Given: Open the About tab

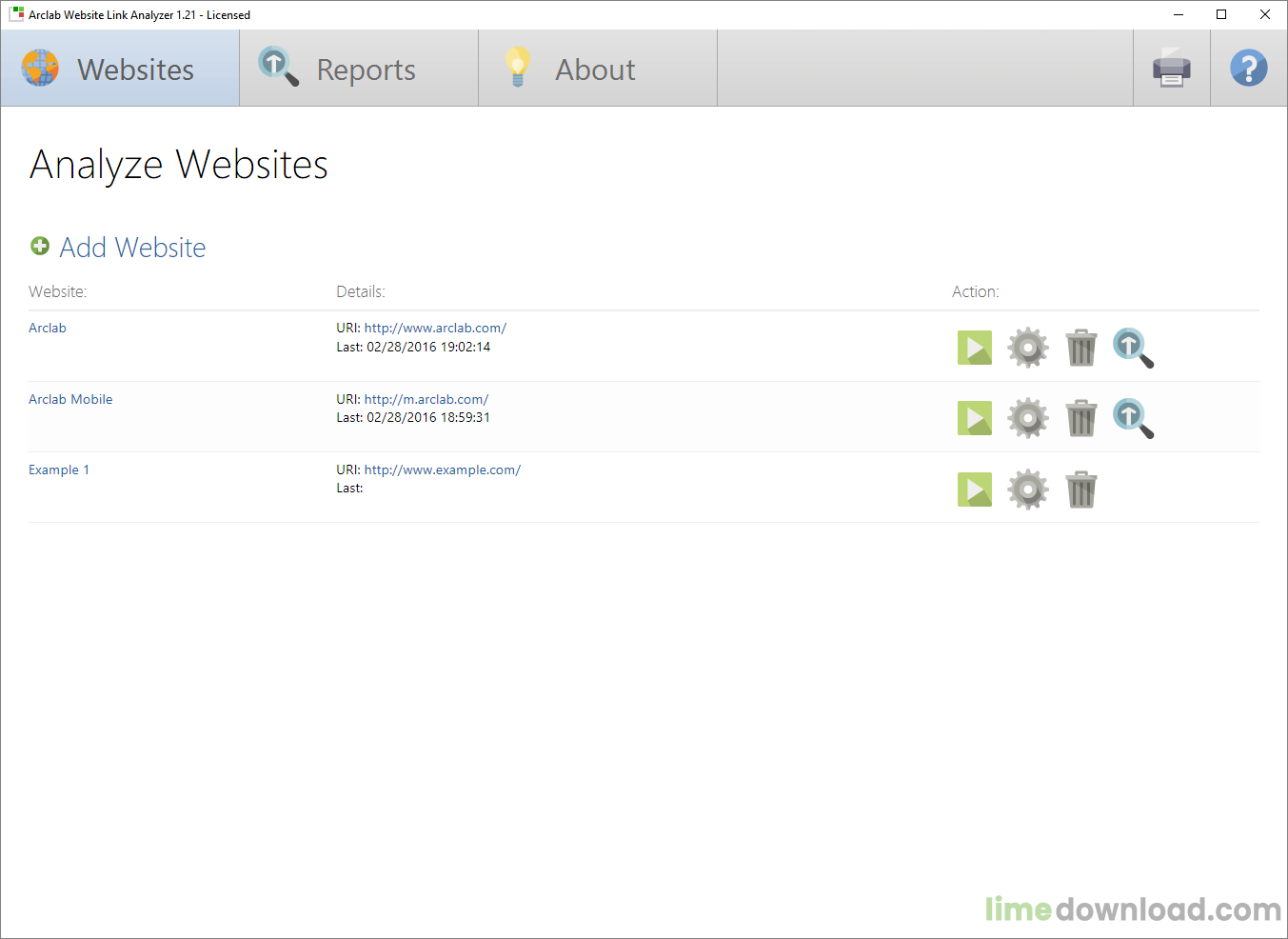Looking at the screenshot, I should pos(597,68).
